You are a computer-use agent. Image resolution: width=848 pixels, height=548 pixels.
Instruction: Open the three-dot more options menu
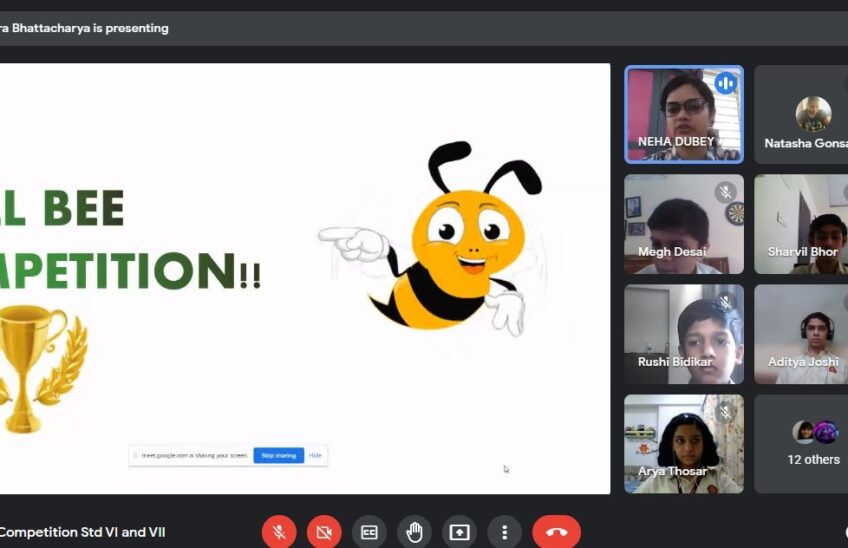click(x=505, y=532)
